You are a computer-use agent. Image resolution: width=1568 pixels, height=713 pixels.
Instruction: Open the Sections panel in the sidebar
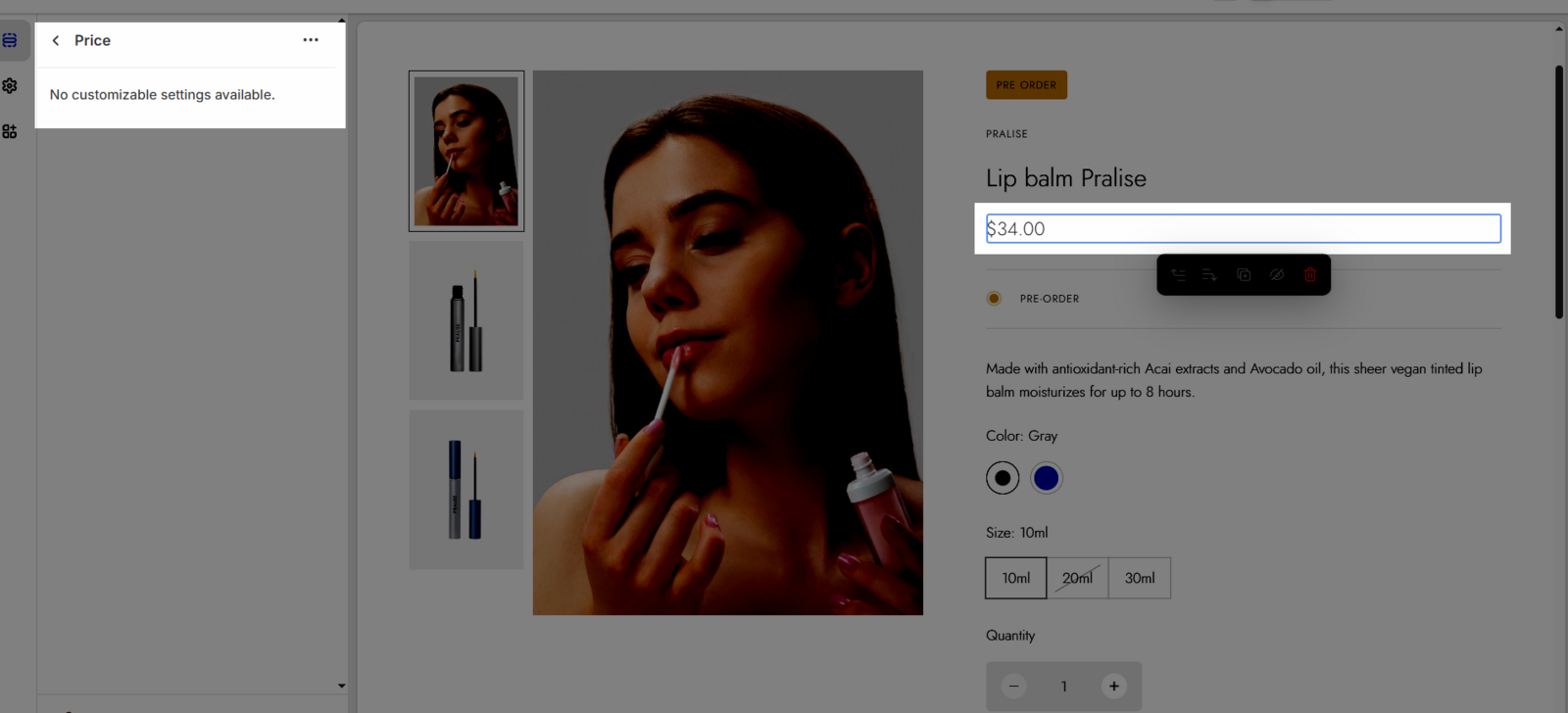click(x=10, y=40)
